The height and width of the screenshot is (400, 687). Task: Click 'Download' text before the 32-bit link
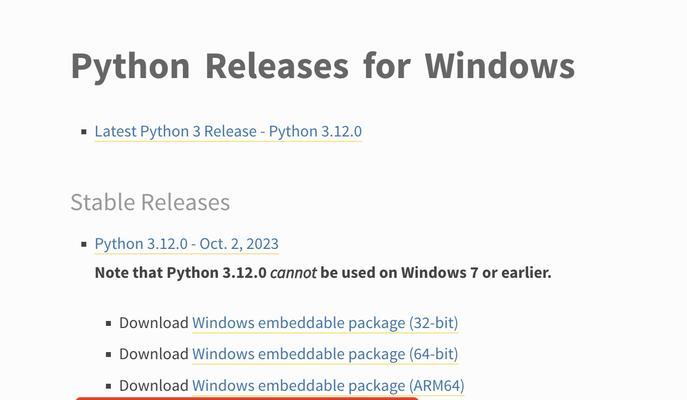point(154,323)
